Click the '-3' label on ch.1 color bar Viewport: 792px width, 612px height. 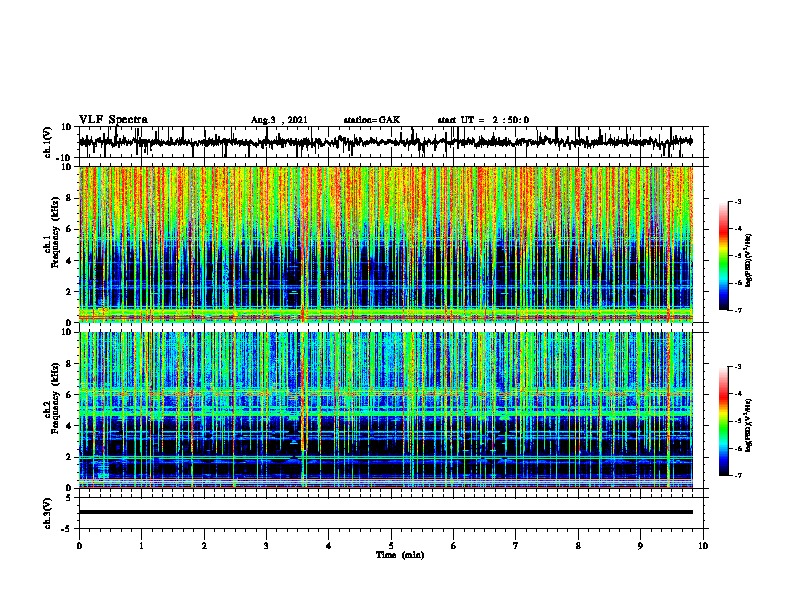click(x=737, y=201)
